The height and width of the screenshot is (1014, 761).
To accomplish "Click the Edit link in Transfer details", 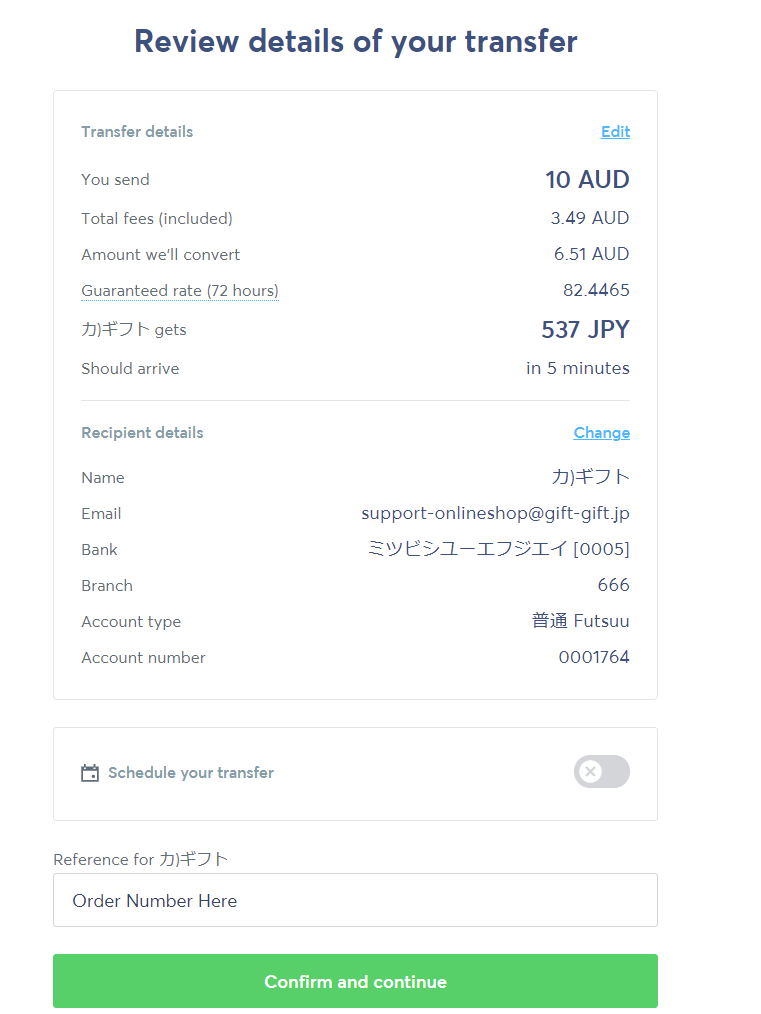I will click(x=615, y=132).
